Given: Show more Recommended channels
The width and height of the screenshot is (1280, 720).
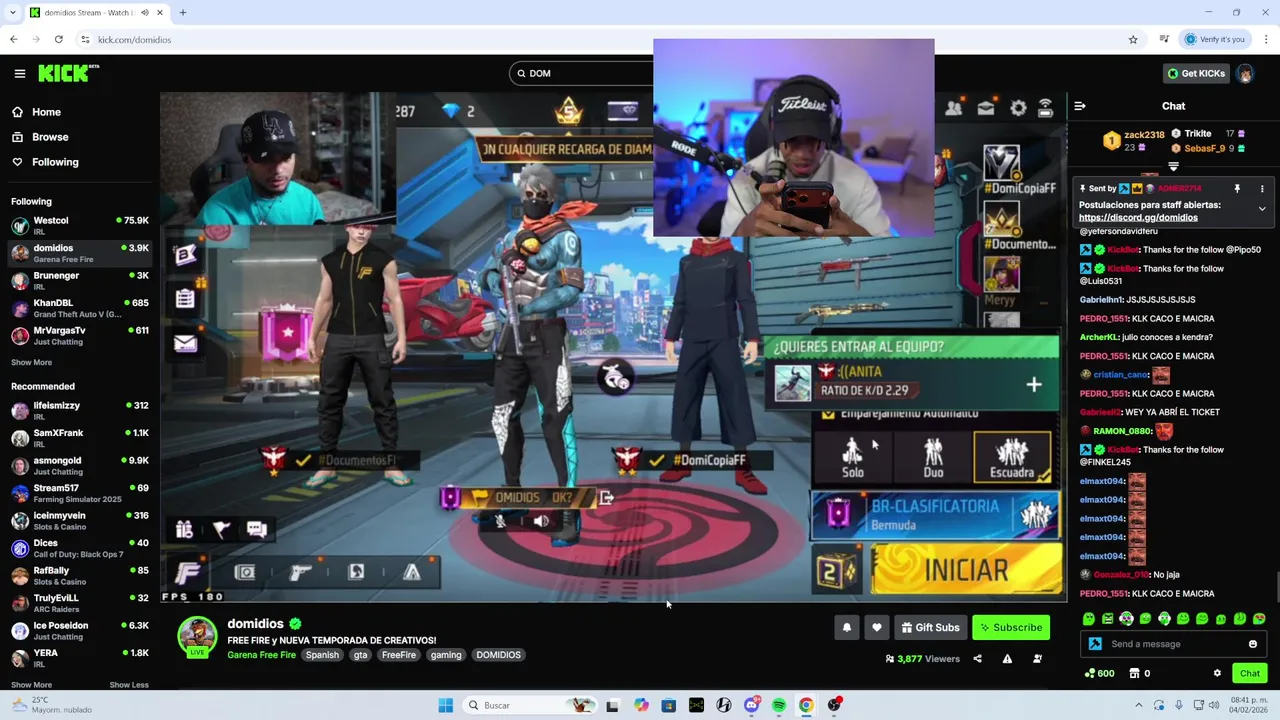Looking at the screenshot, I should pyautogui.click(x=31, y=685).
